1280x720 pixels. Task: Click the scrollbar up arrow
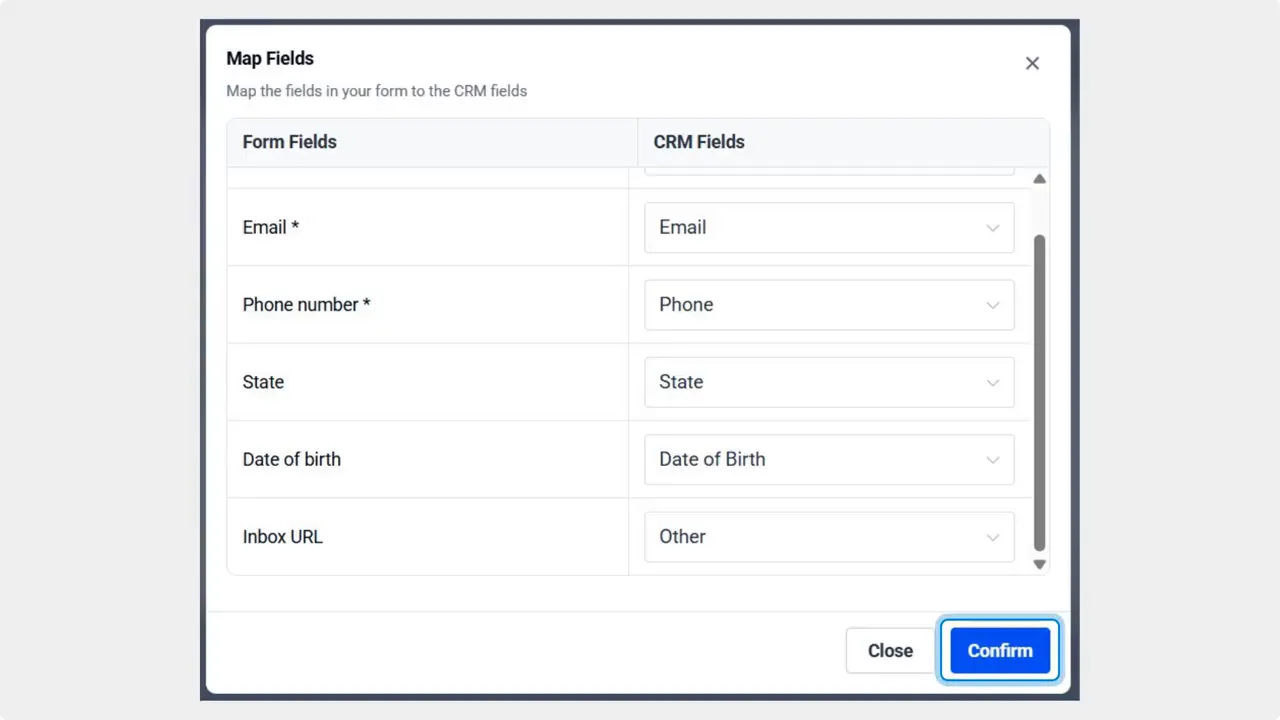click(x=1039, y=178)
